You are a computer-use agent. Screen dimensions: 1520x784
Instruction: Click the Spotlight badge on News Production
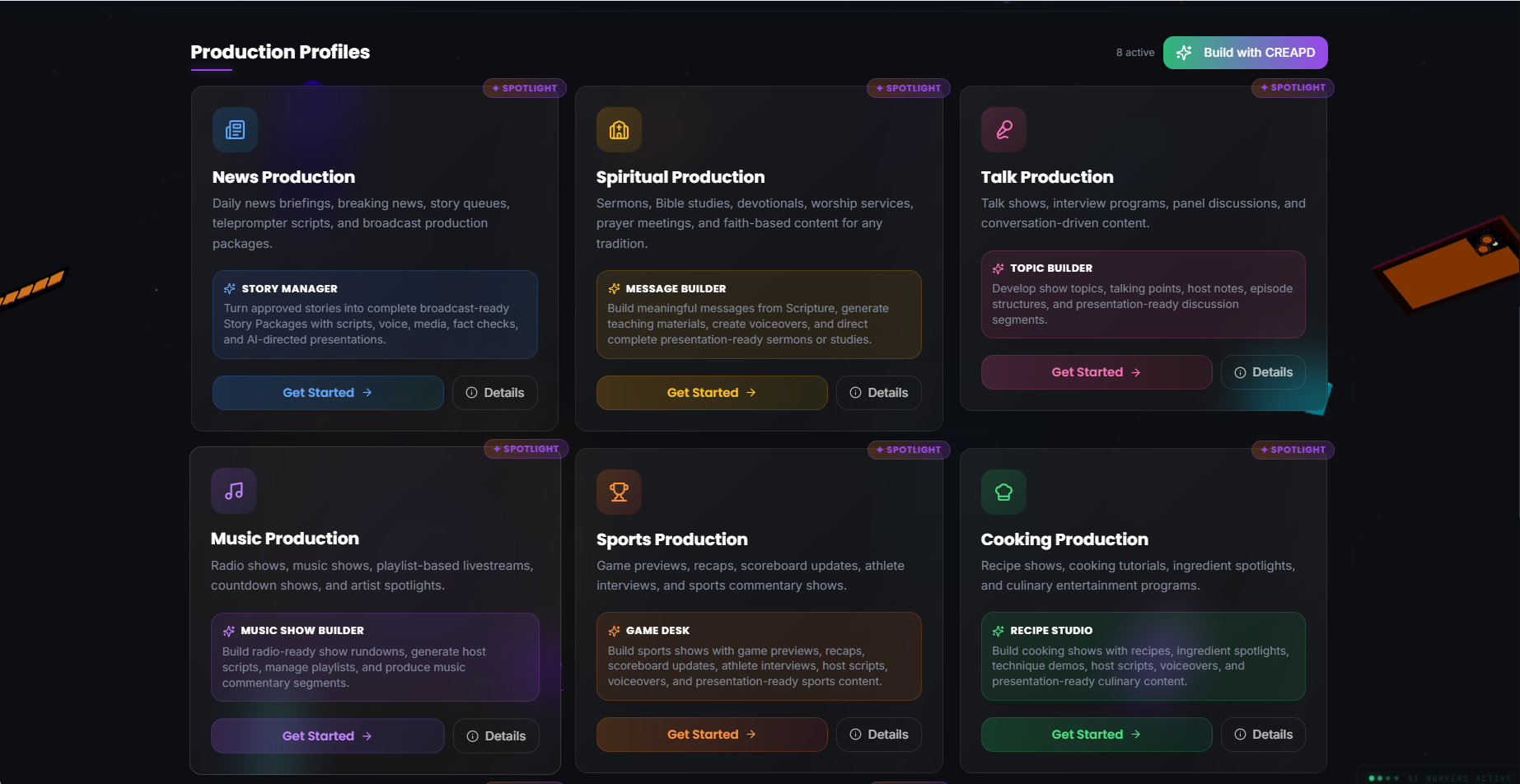[525, 88]
